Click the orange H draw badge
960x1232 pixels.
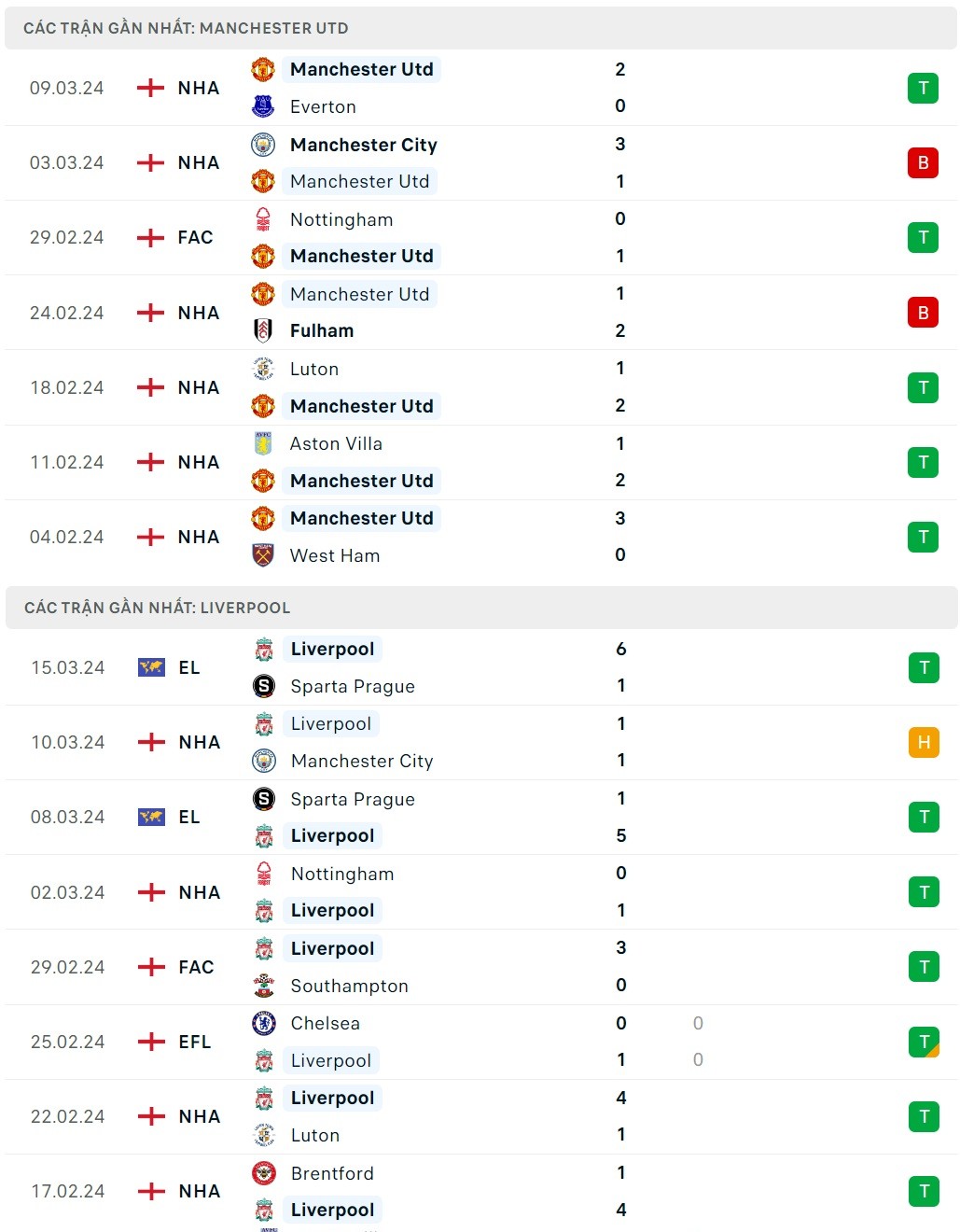pyautogui.click(x=924, y=742)
